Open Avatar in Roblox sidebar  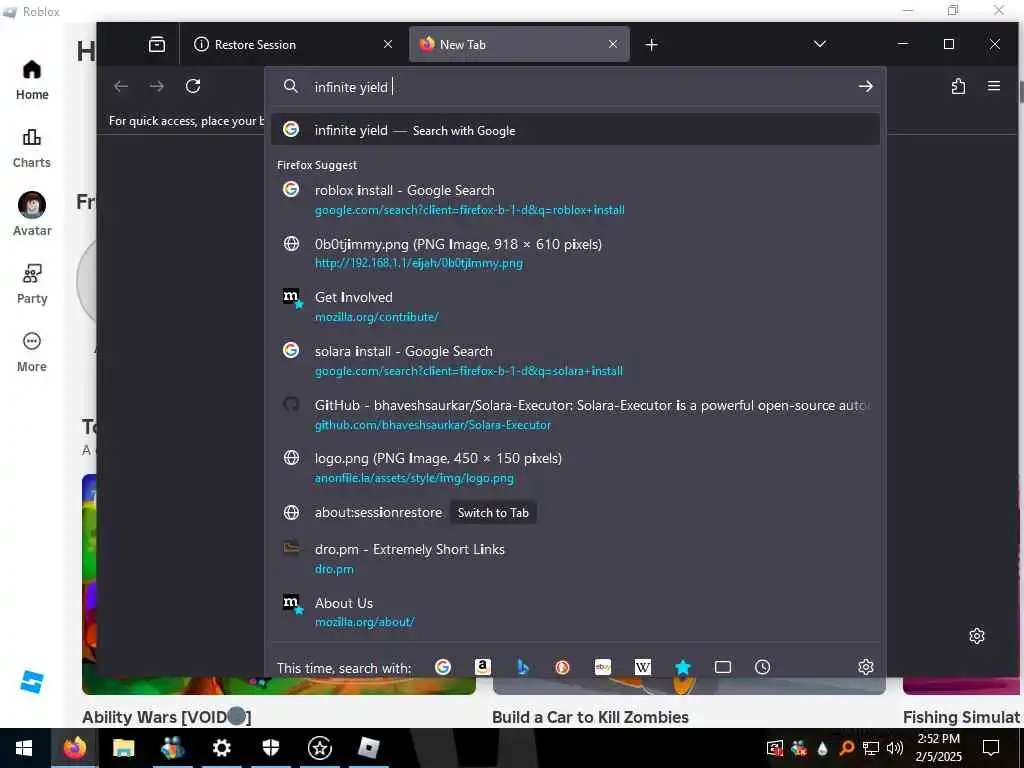[x=32, y=215]
